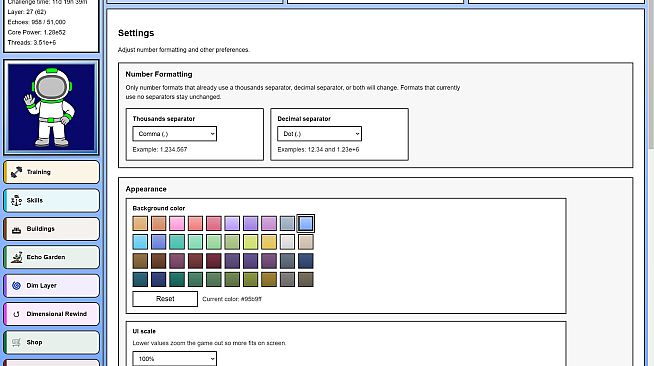Click the Skills balance-scale icon
Image resolution: width=654 pixels, height=366 pixels.
16,201
